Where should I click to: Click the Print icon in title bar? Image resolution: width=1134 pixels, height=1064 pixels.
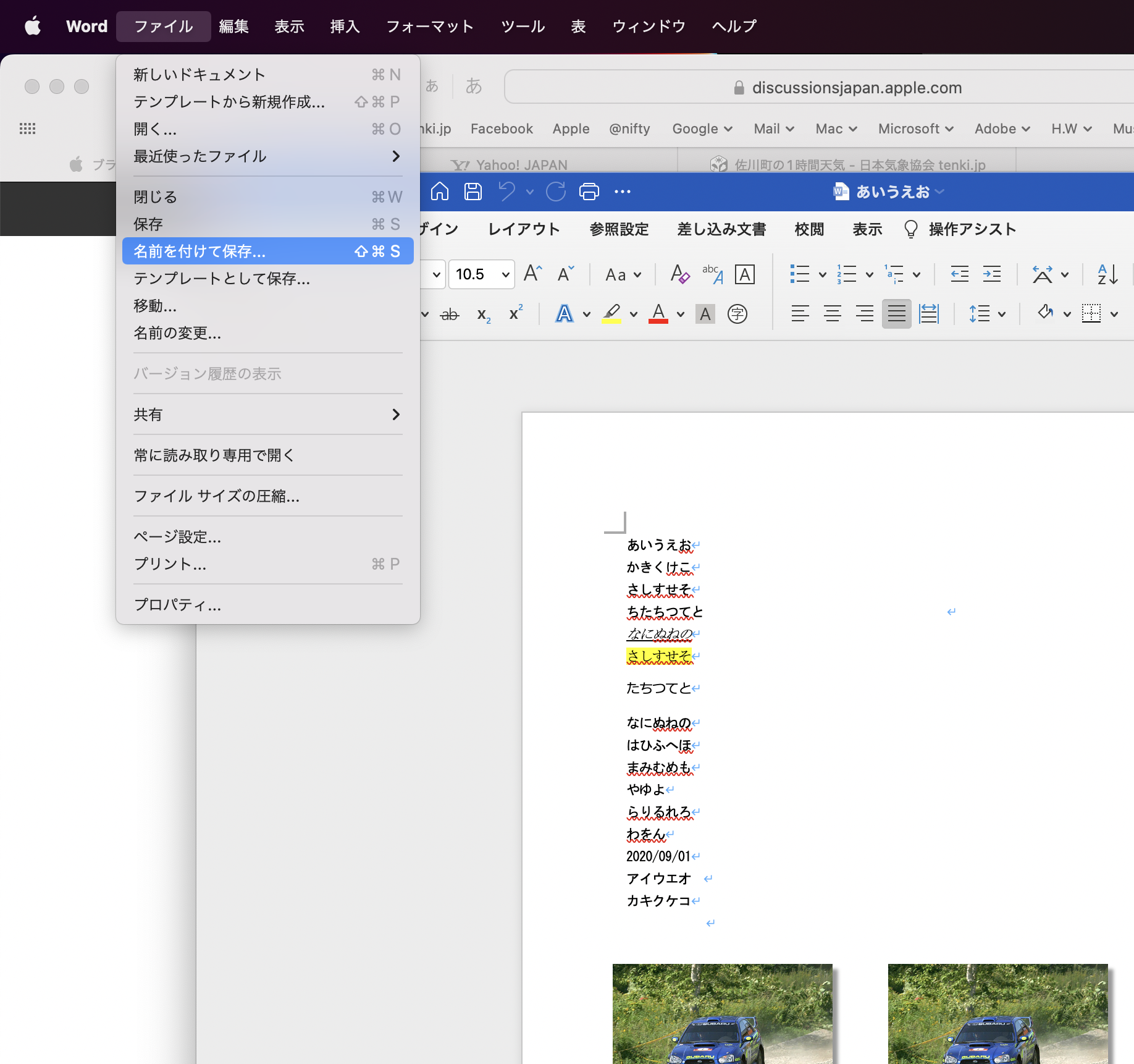(589, 192)
